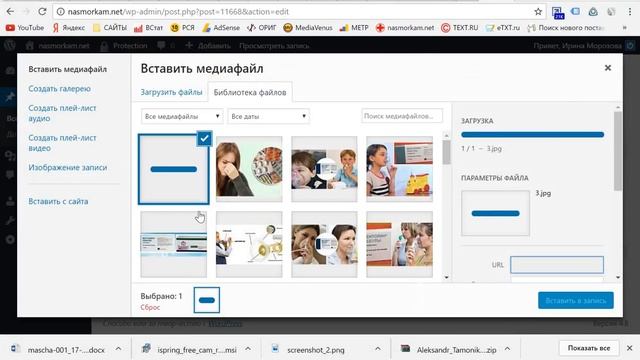This screenshot has width=640, height=360.
Task: Select Создать галерею in the left menu
Action: click(x=59, y=89)
